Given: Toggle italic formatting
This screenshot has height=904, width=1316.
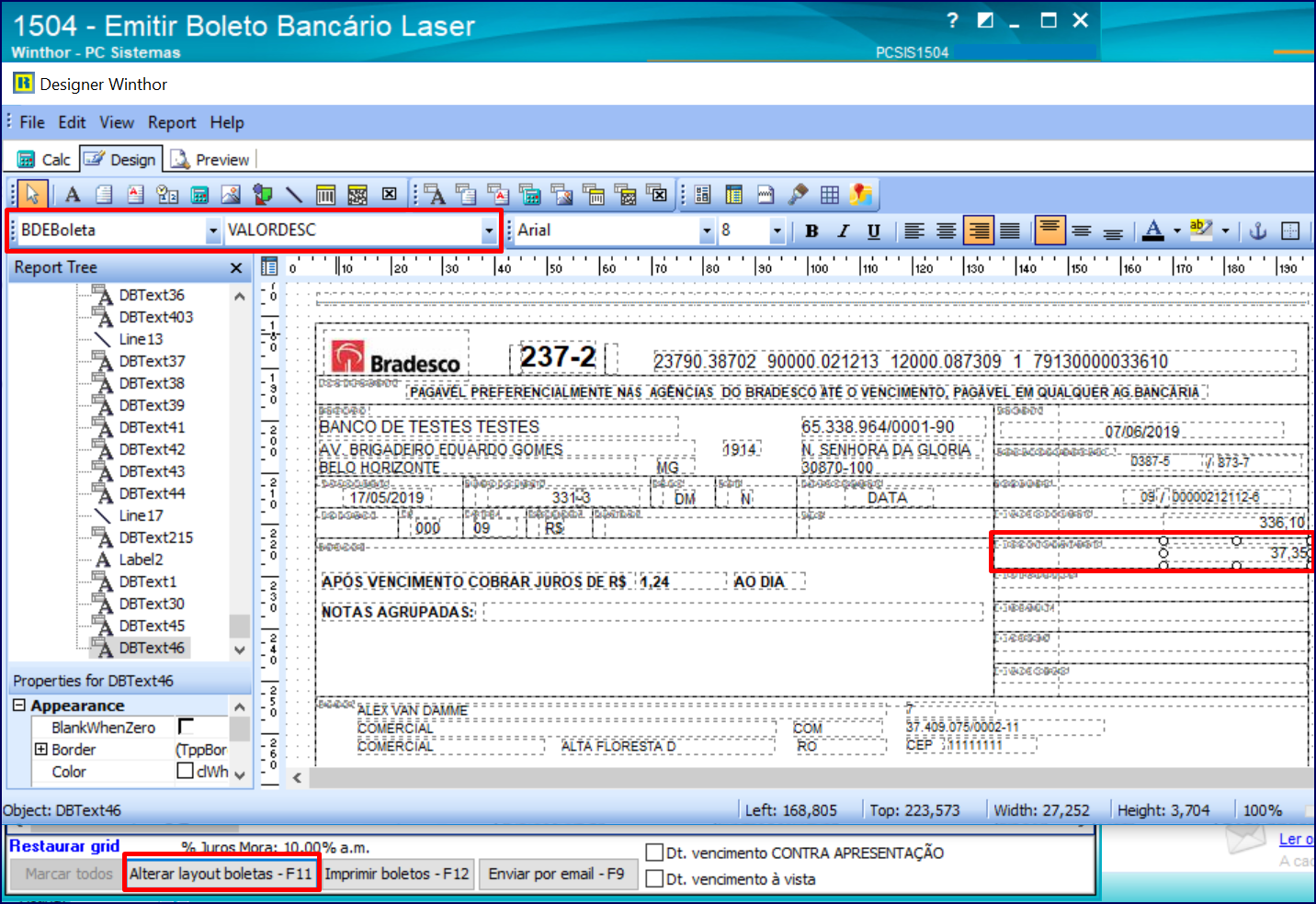Looking at the screenshot, I should point(843,231).
